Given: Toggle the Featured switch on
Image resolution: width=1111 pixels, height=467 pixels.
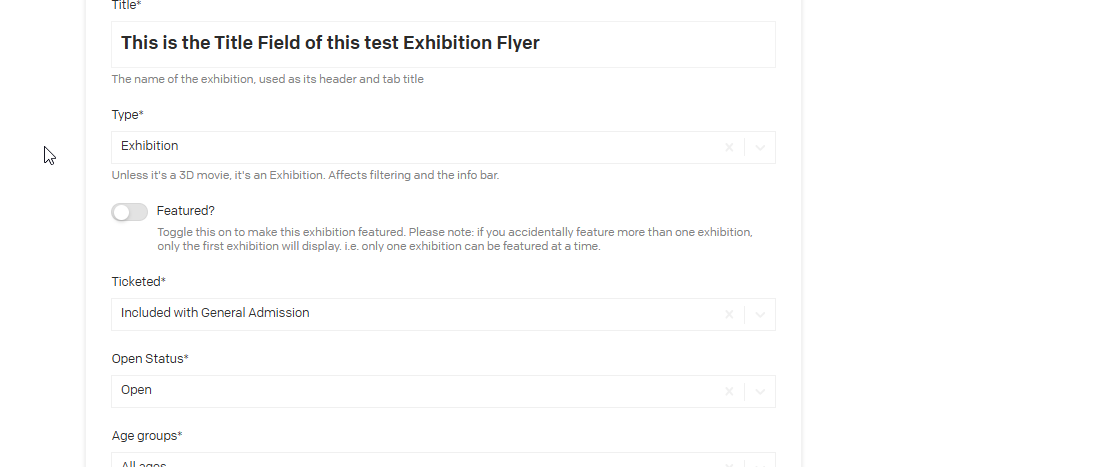Looking at the screenshot, I should 130,212.
